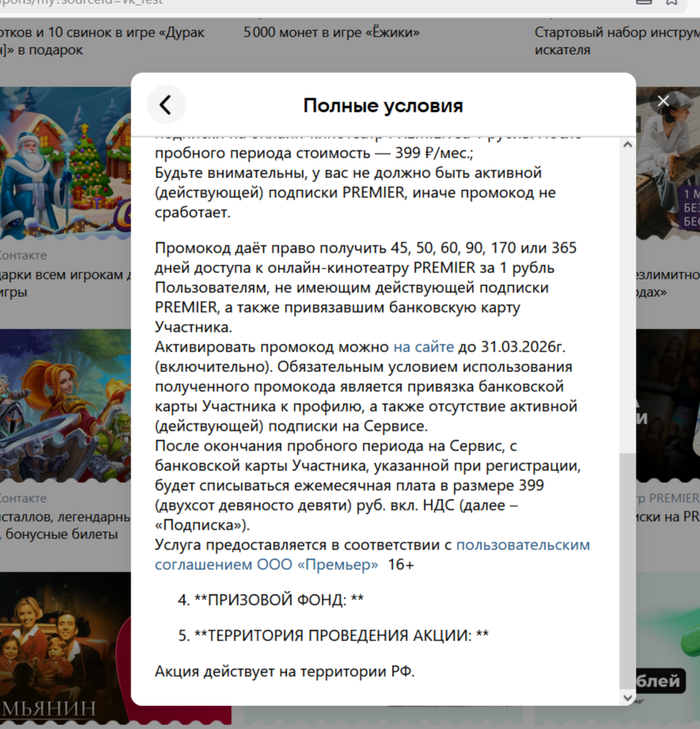Click the back arrow in the modal header

pyautogui.click(x=166, y=105)
